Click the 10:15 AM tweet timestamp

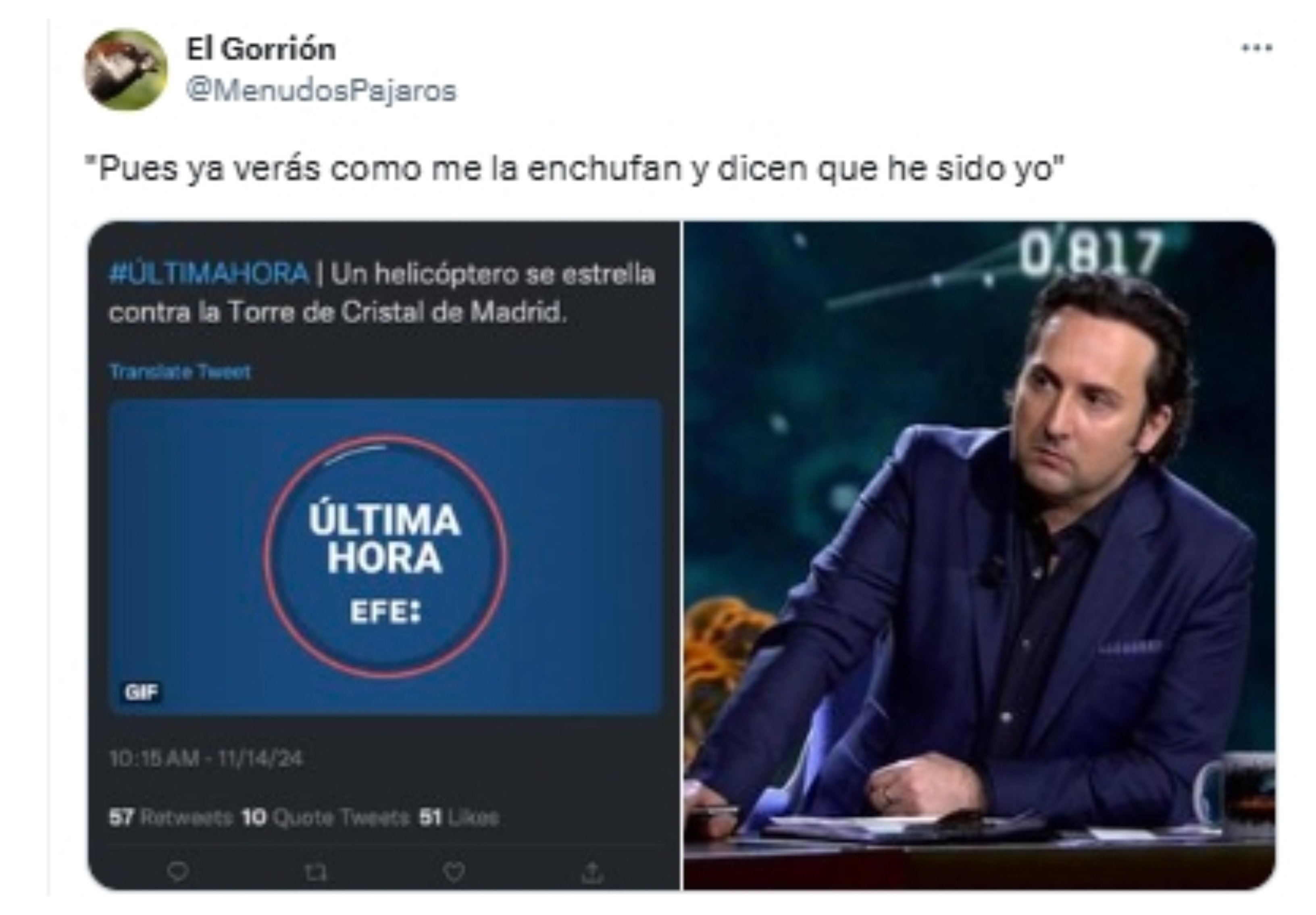205,759
